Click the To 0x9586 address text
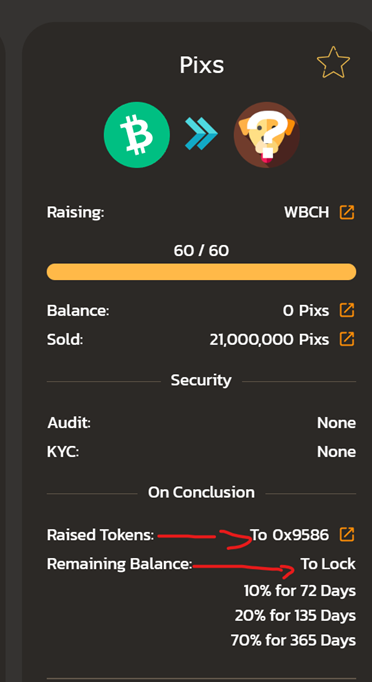This screenshot has height=682, width=372. point(289,535)
